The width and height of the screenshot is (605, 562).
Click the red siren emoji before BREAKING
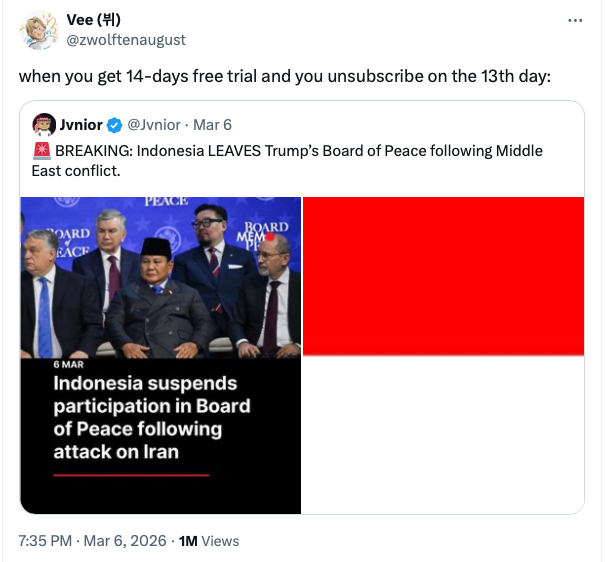41,151
